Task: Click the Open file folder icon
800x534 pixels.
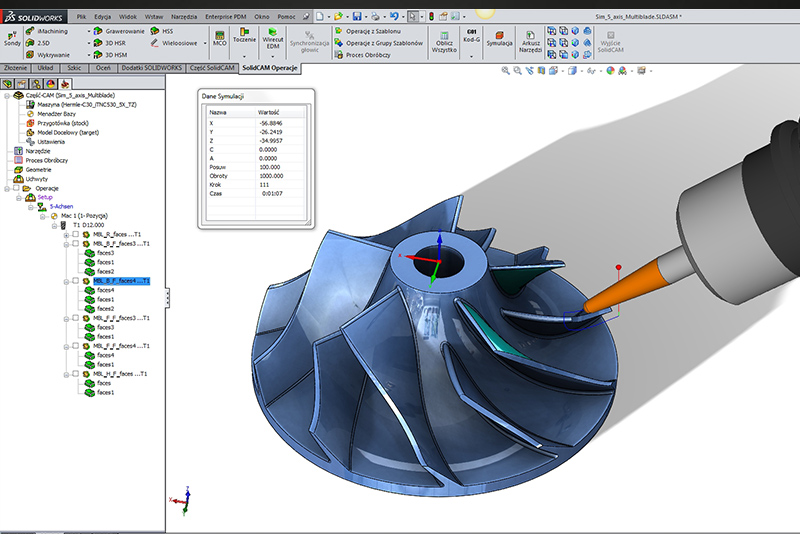Action: pos(338,16)
